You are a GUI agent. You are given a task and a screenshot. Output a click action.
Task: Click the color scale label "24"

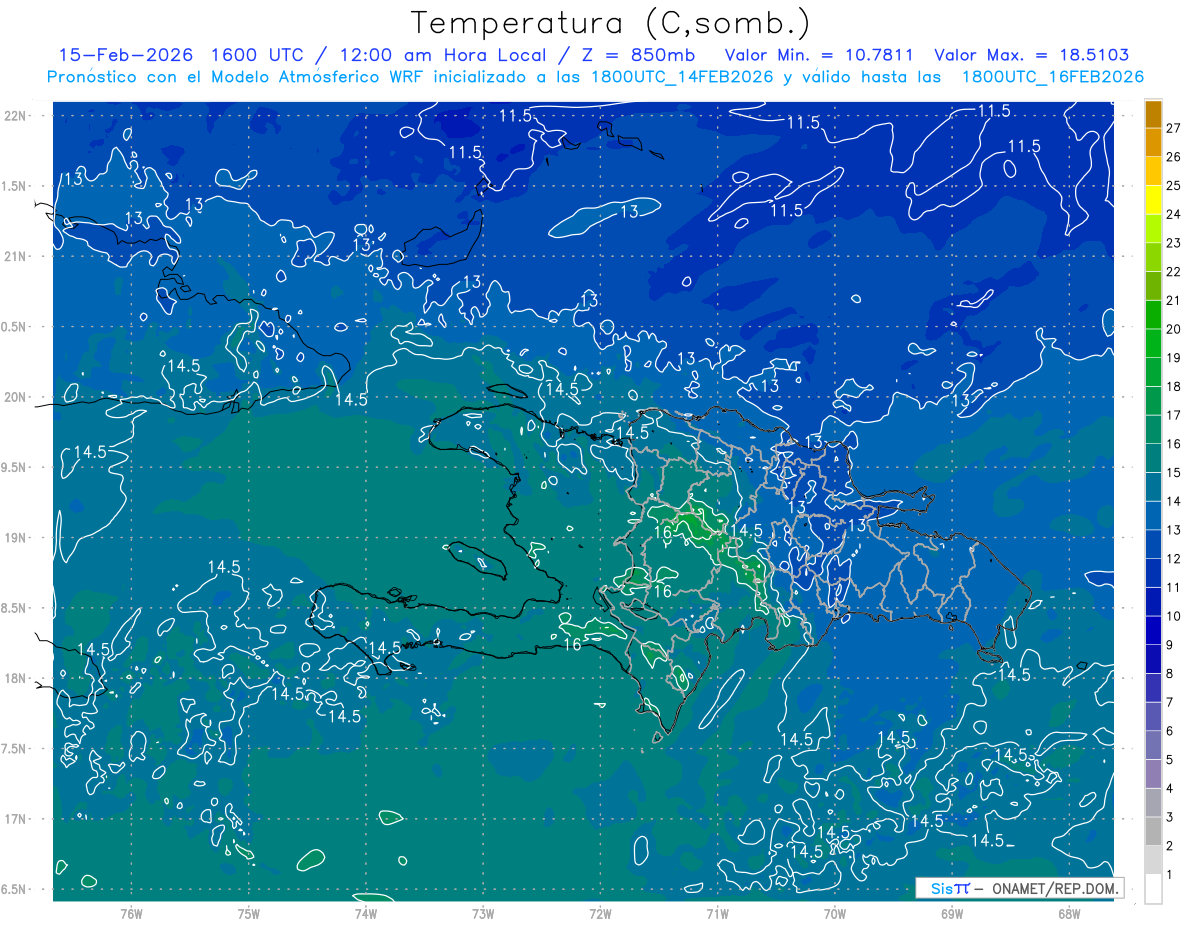[x=1174, y=214]
